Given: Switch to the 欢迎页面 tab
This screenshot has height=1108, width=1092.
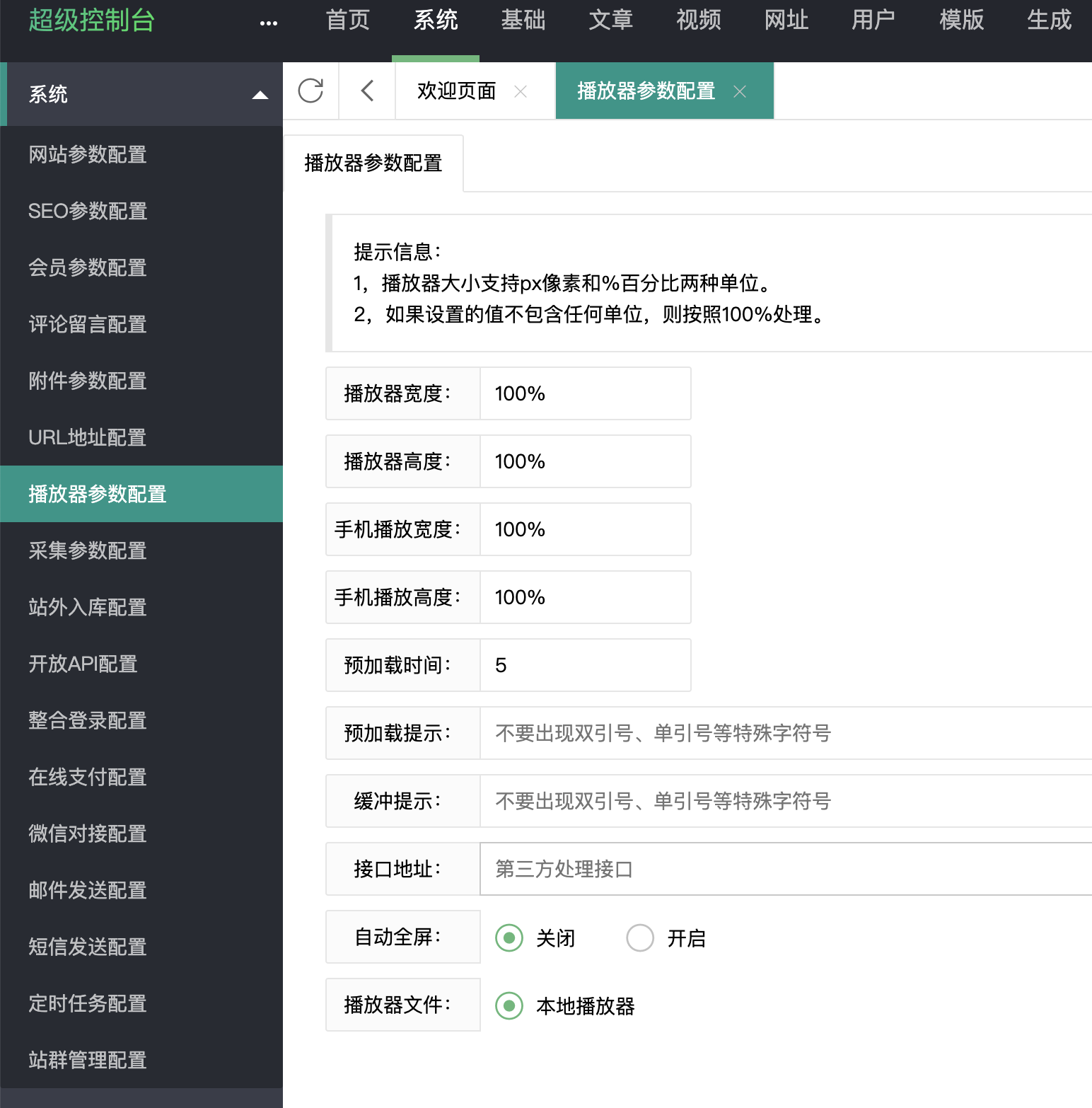Looking at the screenshot, I should [x=457, y=91].
